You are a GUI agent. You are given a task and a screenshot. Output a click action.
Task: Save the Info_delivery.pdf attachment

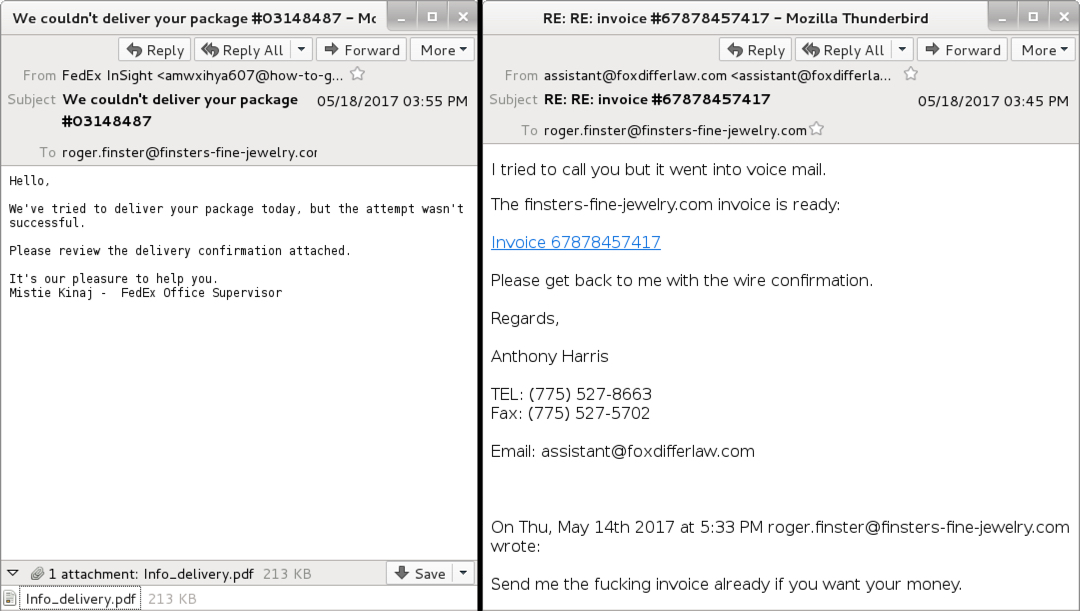[420, 573]
